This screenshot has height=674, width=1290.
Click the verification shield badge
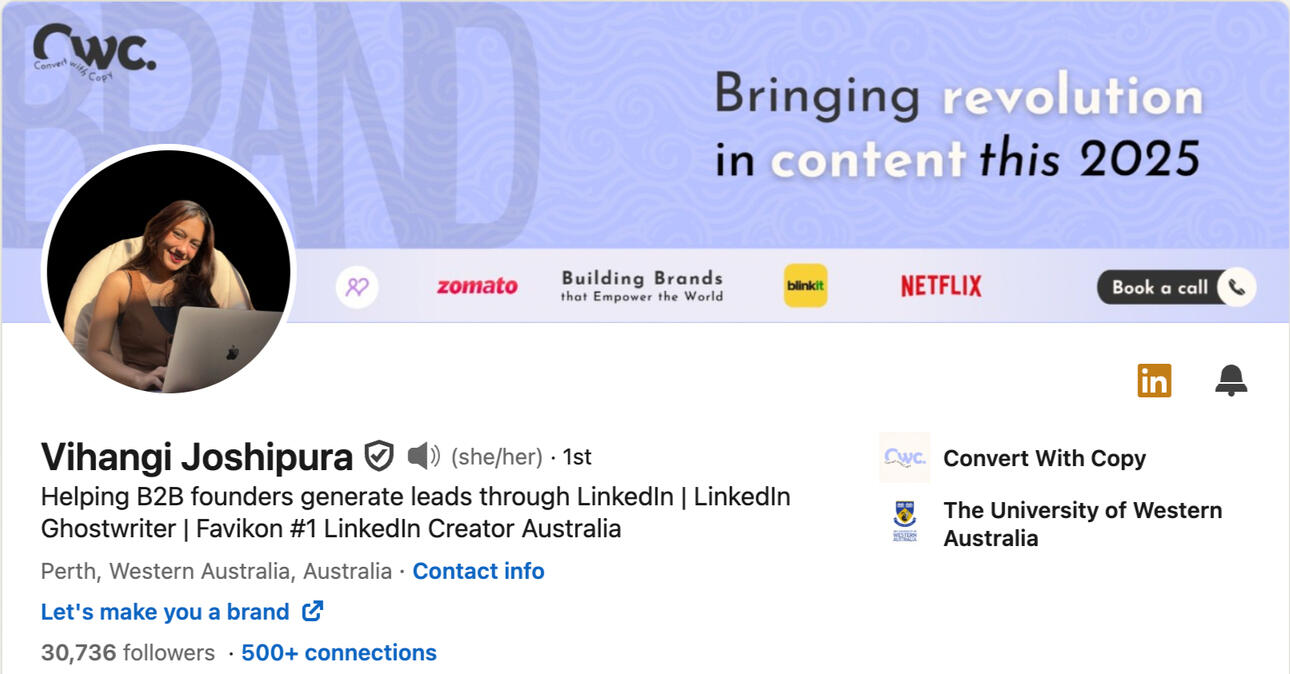coord(378,456)
